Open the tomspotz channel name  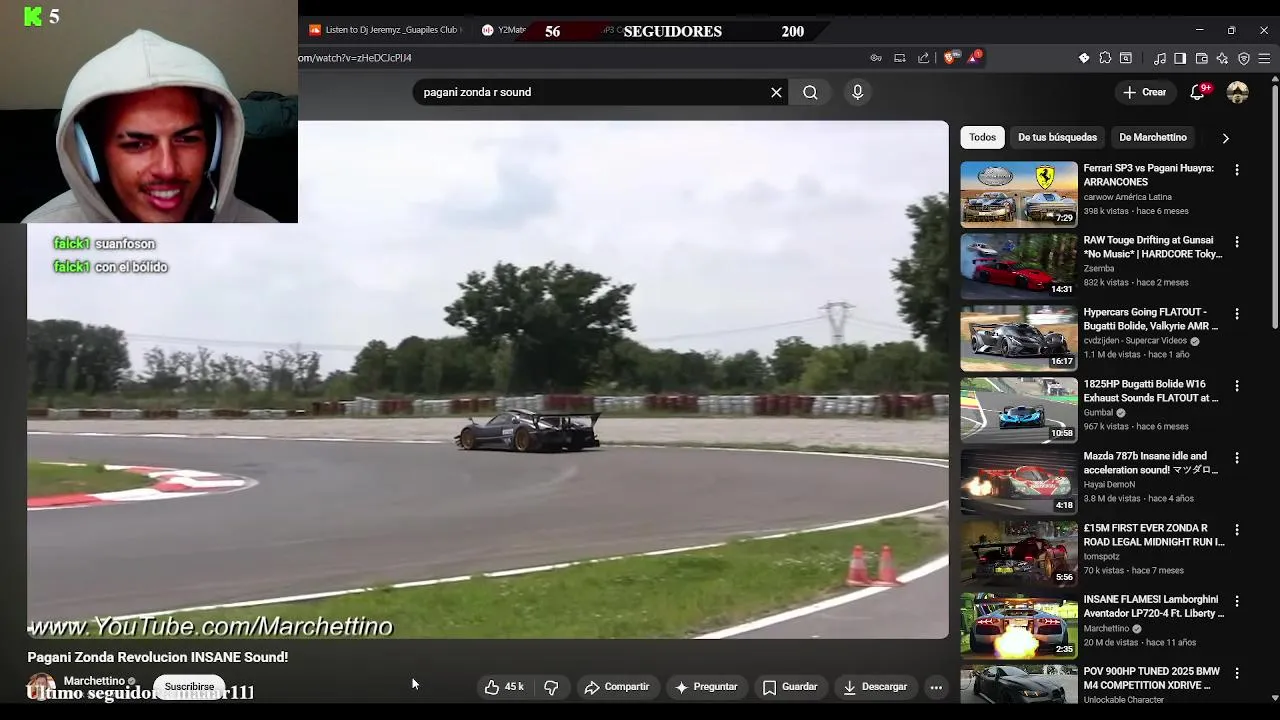(1102, 557)
